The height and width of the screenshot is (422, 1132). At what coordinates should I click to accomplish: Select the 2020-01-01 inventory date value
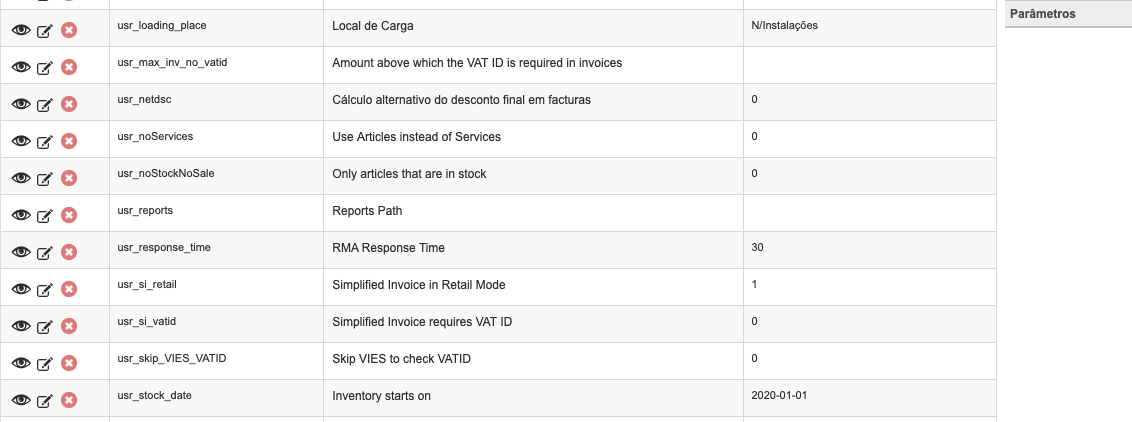781,395
